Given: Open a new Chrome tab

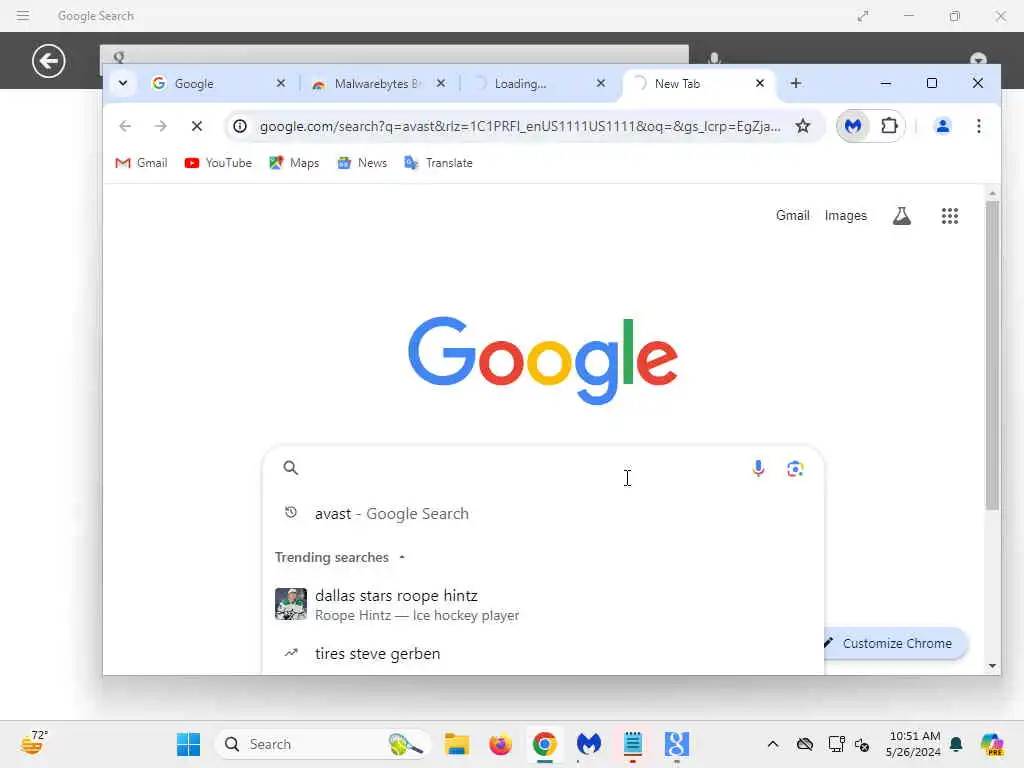Looking at the screenshot, I should pos(795,84).
